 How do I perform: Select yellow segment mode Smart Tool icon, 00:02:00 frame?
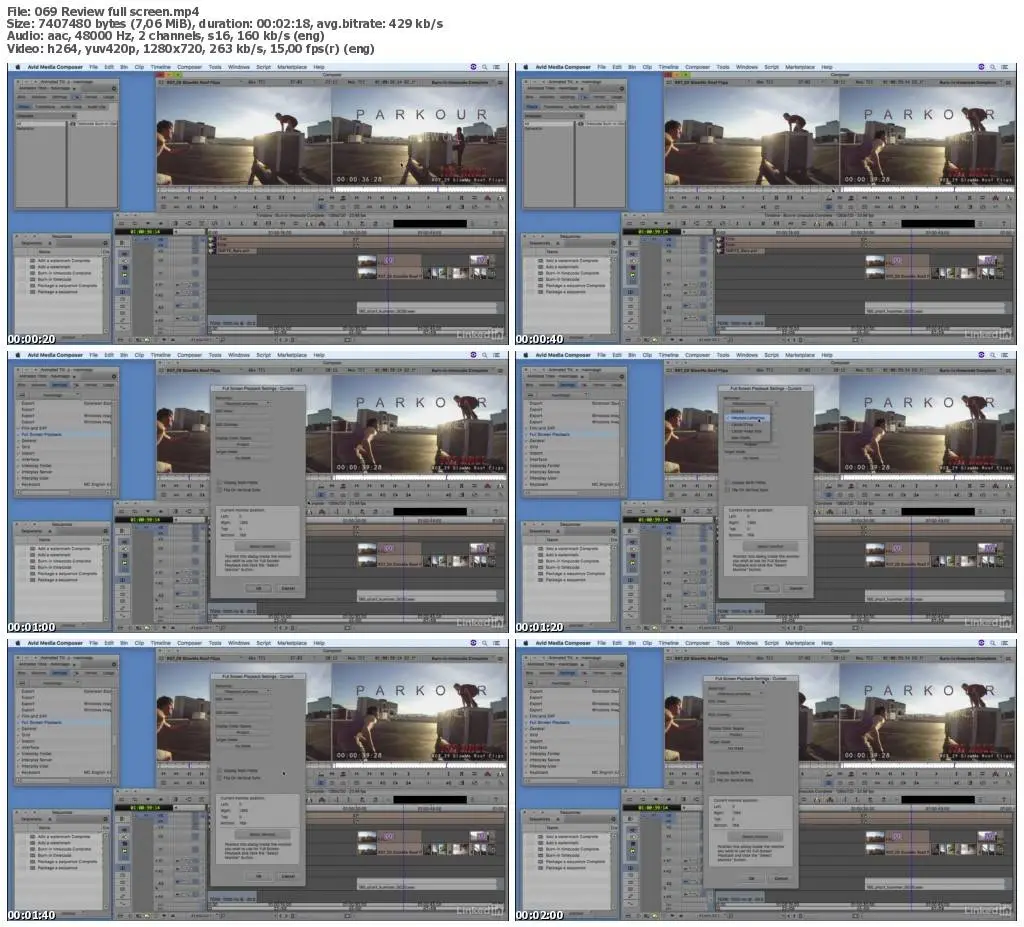pyautogui.click(x=632, y=851)
